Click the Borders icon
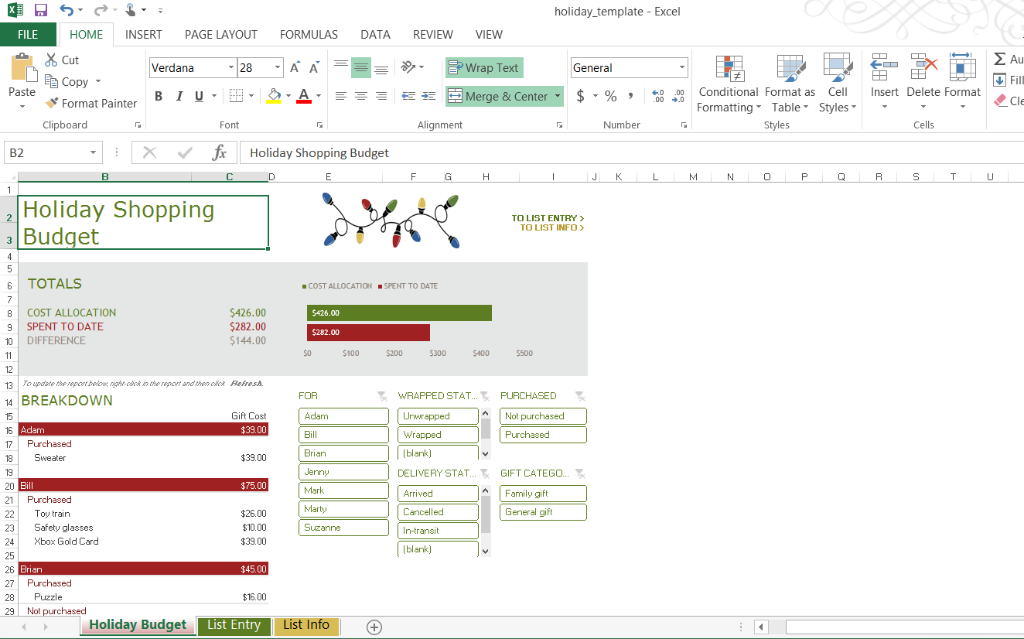1024x639 pixels. (236, 95)
